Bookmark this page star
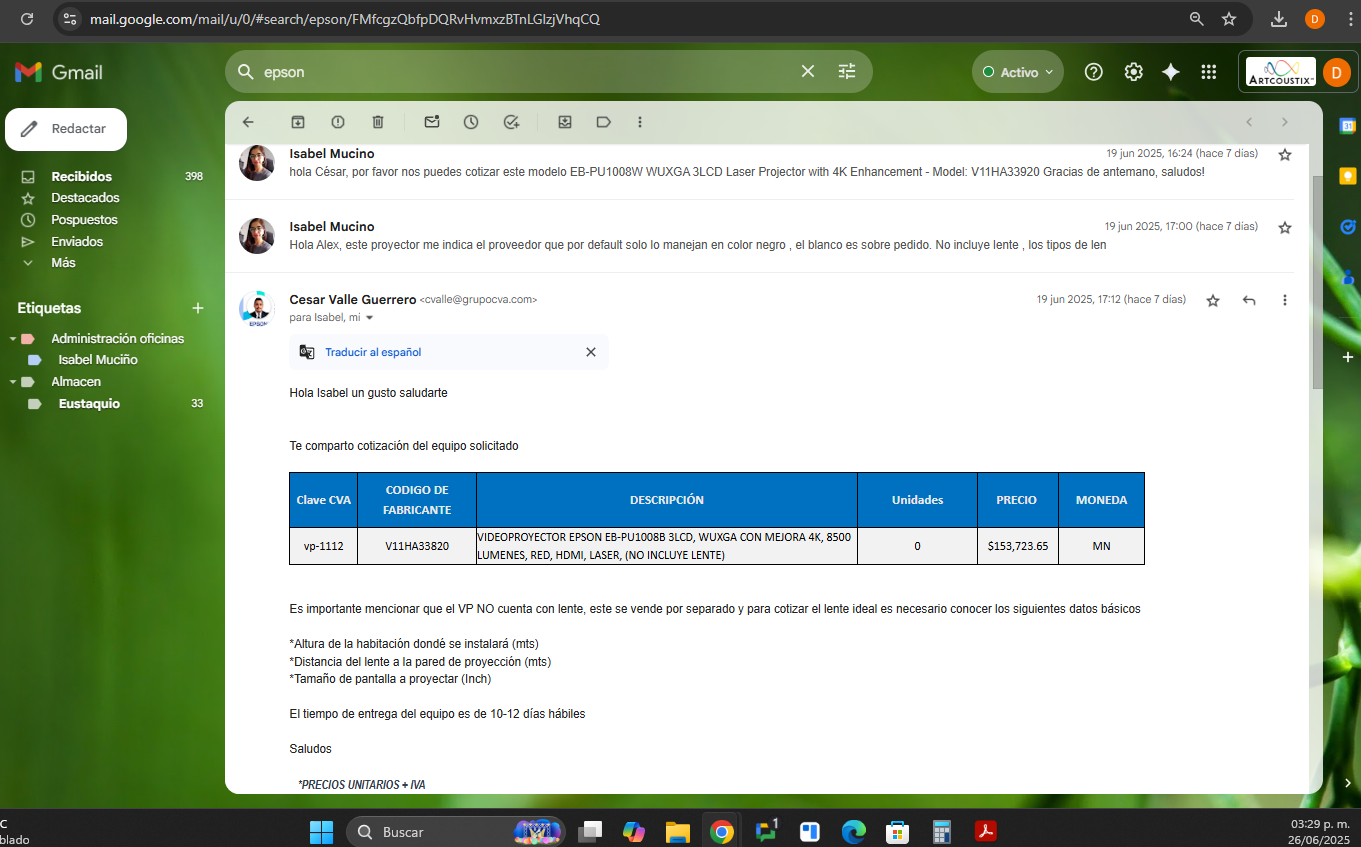Image resolution: width=1361 pixels, height=847 pixels. click(1229, 19)
